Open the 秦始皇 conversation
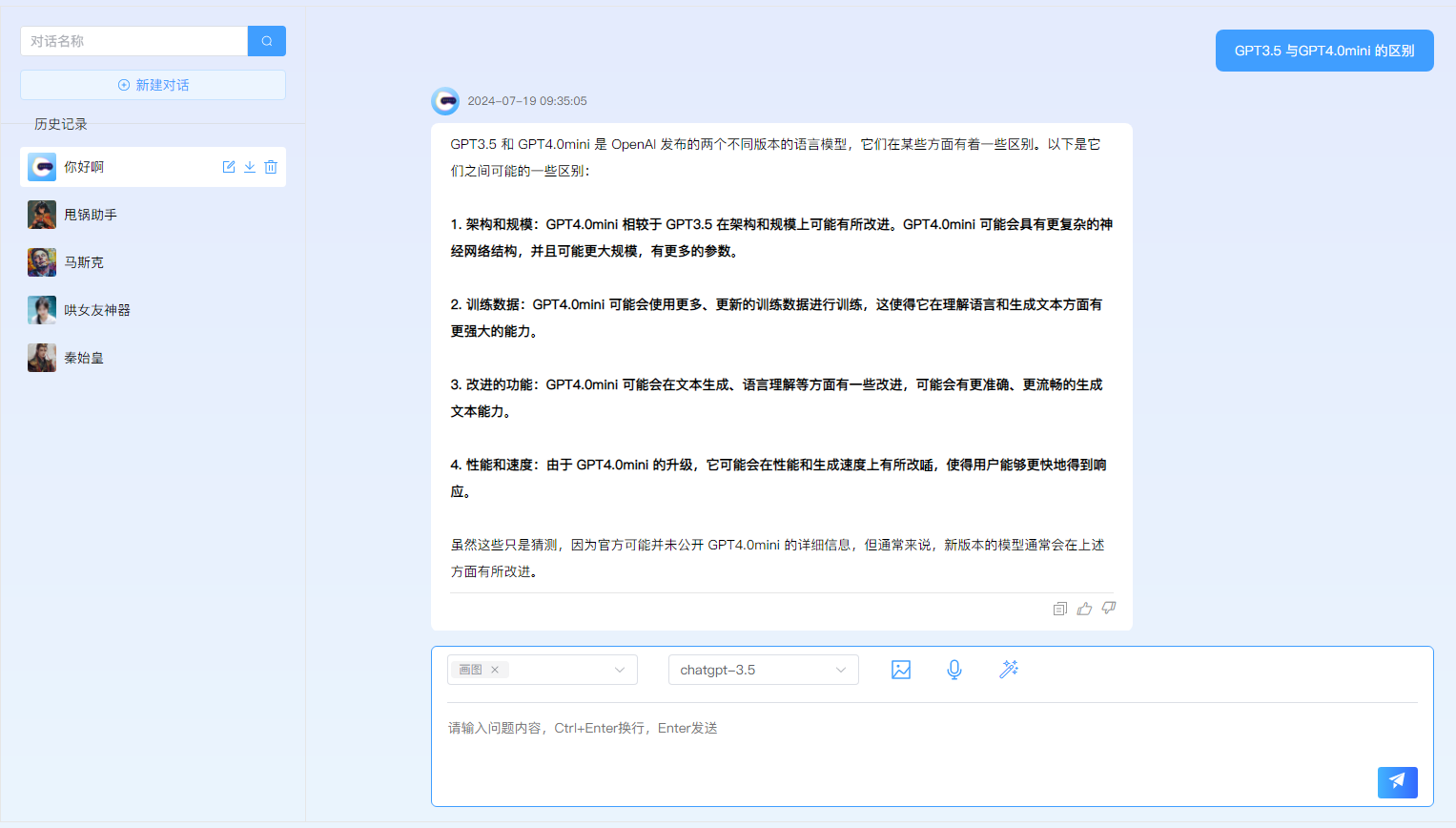Viewport: 1456px width, 828px height. tap(153, 358)
